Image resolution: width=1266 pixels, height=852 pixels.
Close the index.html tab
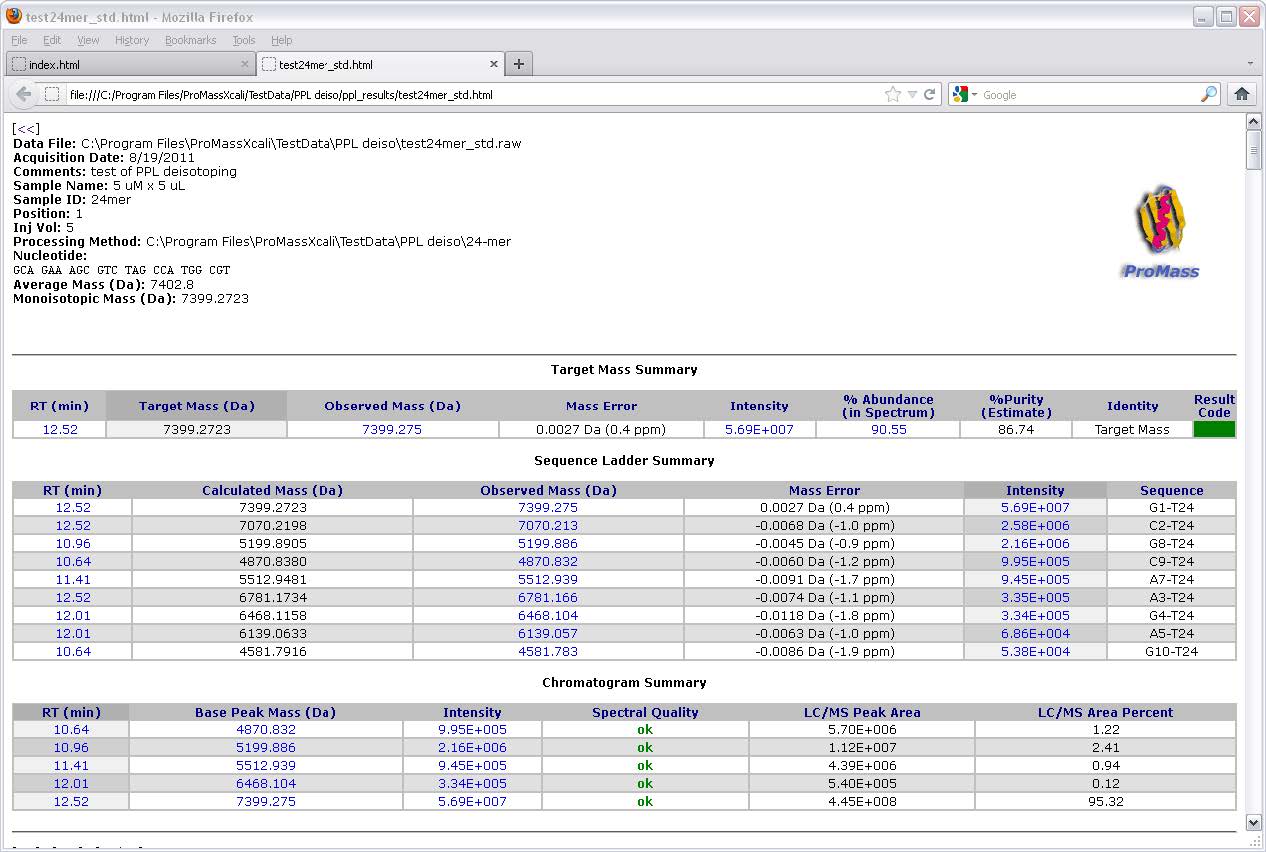(245, 64)
